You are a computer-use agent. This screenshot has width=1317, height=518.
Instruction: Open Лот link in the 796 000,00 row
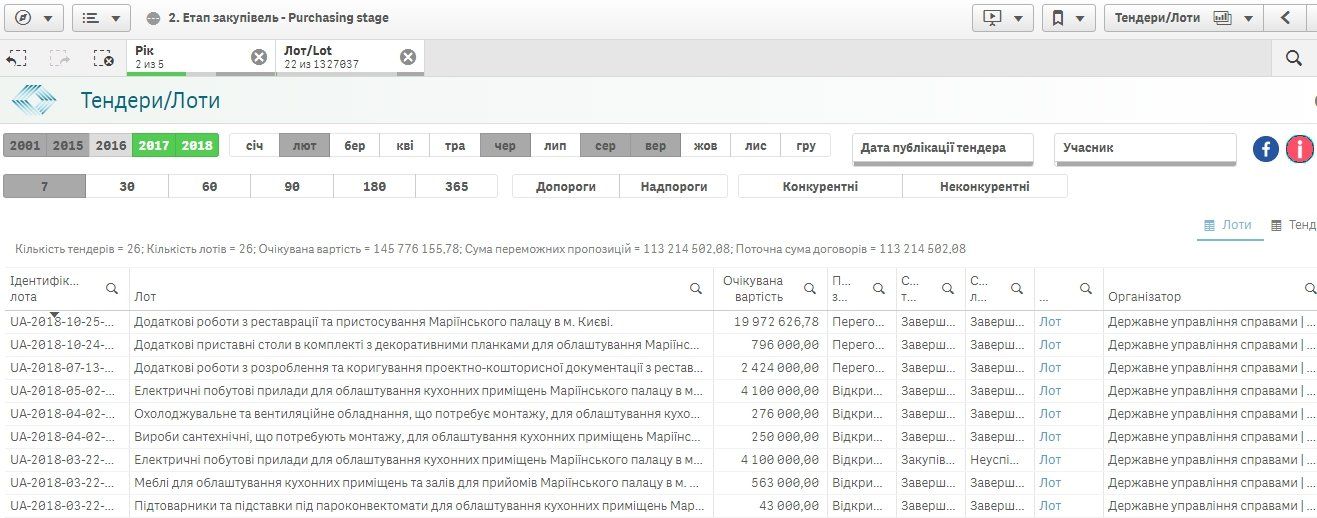tap(1050, 345)
